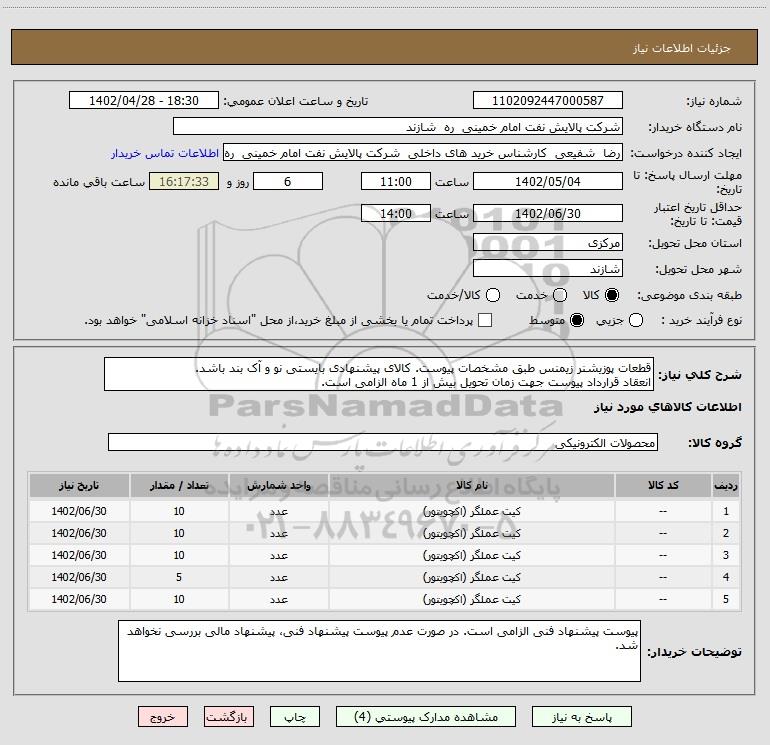Click the request creator field 'رضا شفیعی'
The width and height of the screenshot is (770, 745).
pos(423,153)
